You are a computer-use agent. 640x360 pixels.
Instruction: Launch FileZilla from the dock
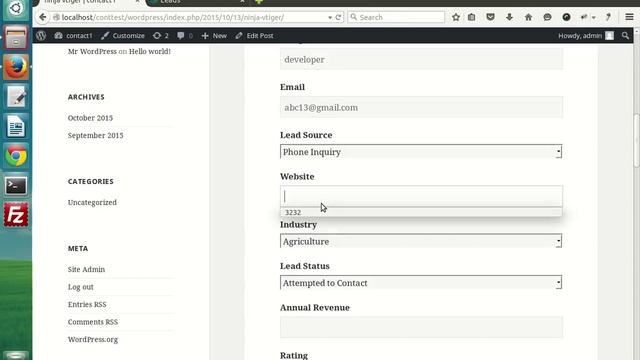16,215
